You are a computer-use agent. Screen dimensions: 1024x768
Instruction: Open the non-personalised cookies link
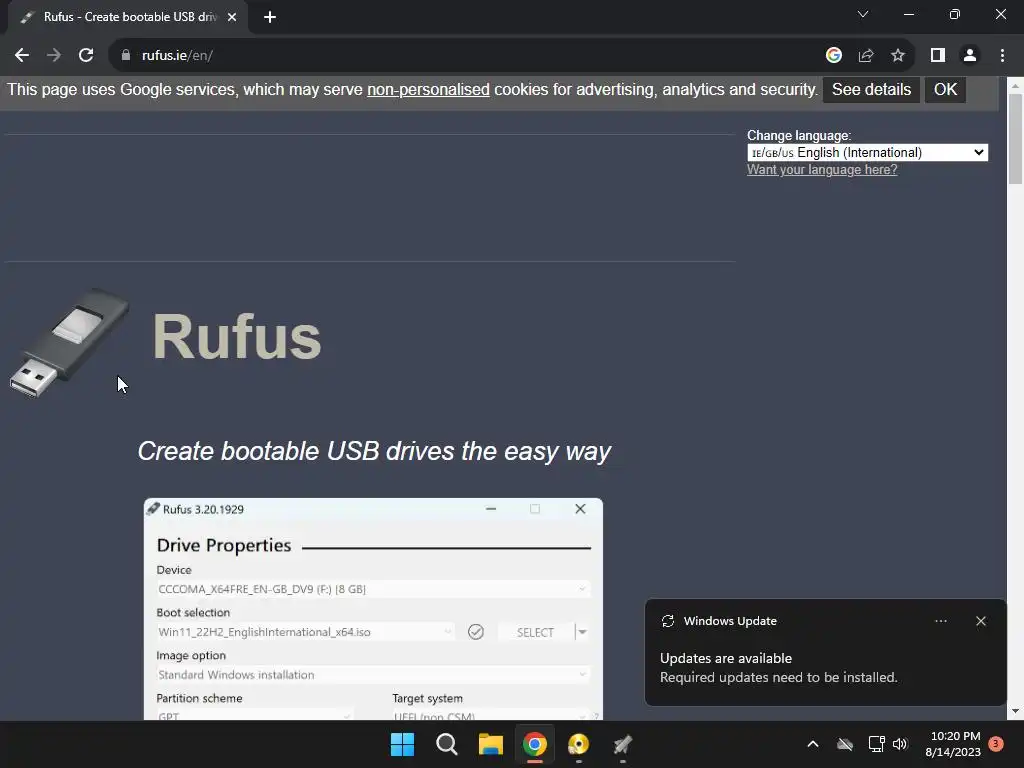(428, 89)
